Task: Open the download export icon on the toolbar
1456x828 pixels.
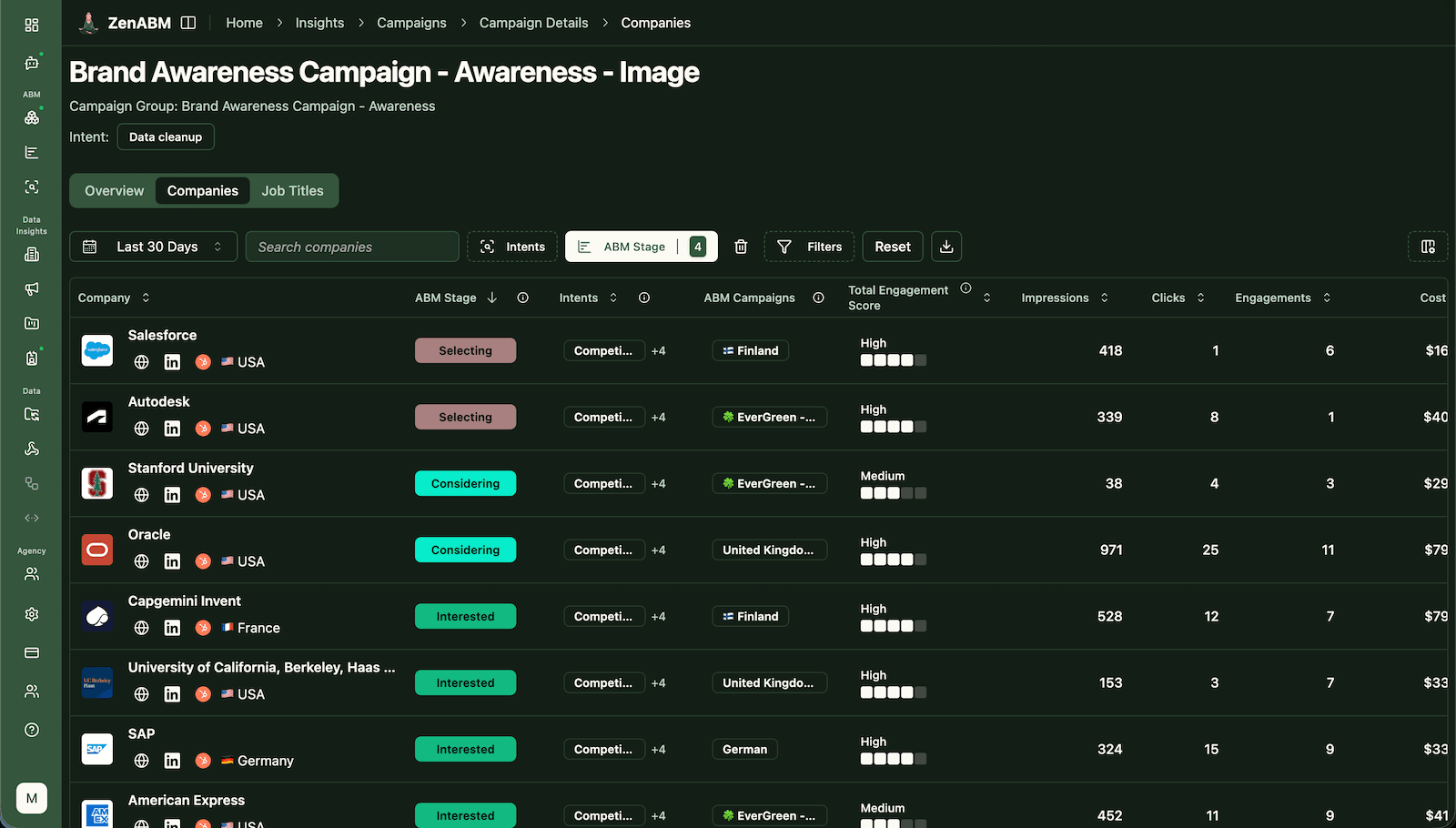Action: pos(946,246)
